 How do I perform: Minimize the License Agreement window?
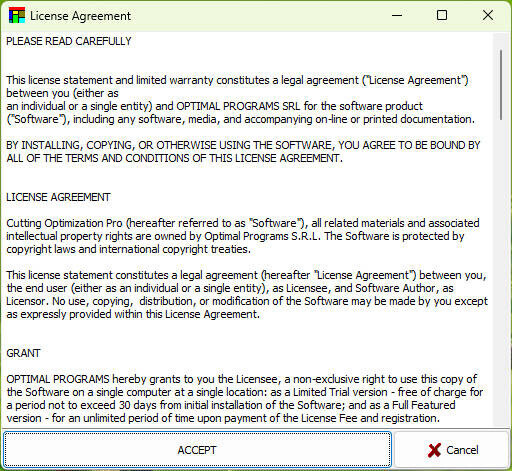pos(397,15)
